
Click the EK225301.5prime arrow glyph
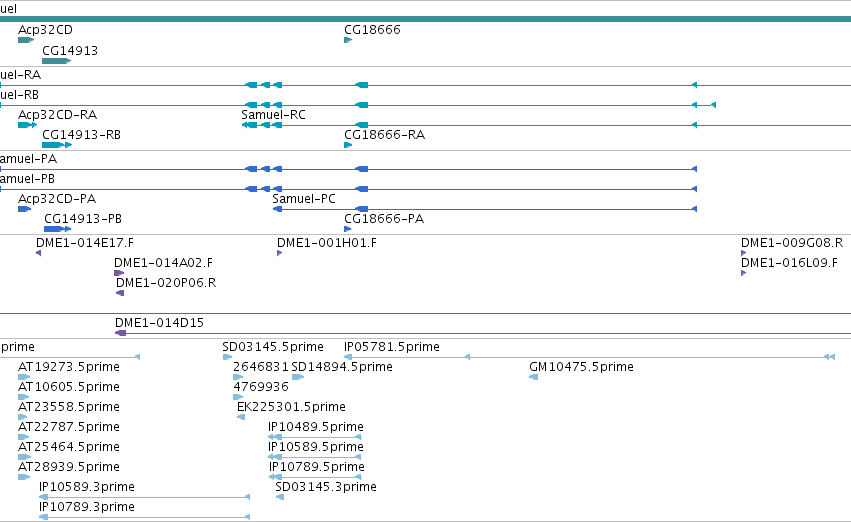tap(241, 417)
